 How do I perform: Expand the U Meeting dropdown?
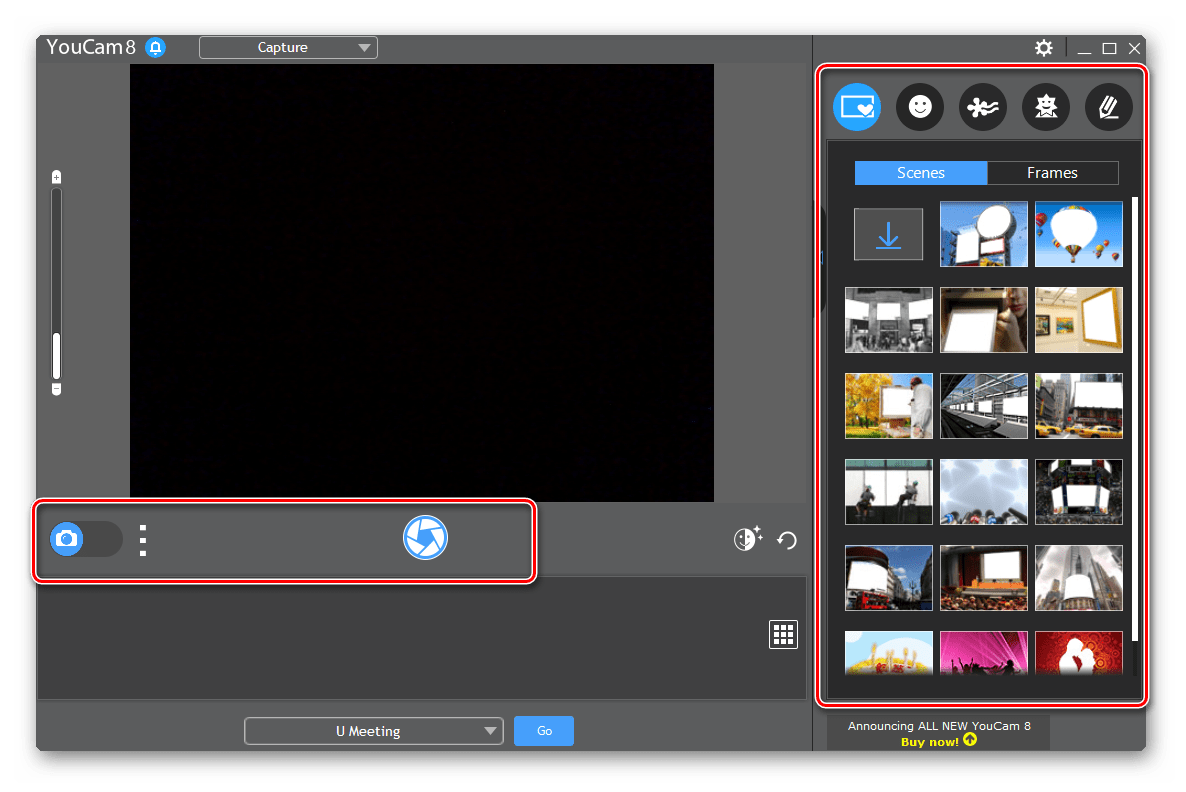(x=373, y=731)
